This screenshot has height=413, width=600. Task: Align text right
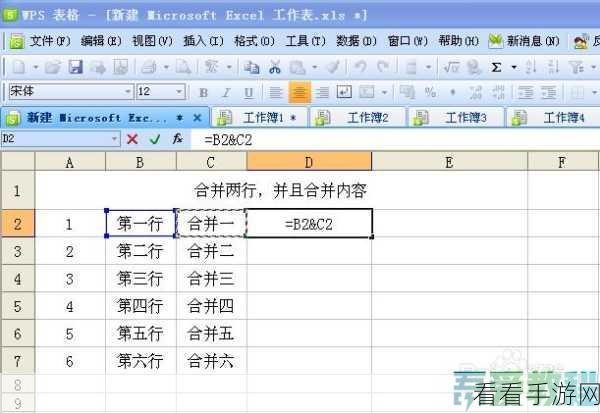pos(322,92)
